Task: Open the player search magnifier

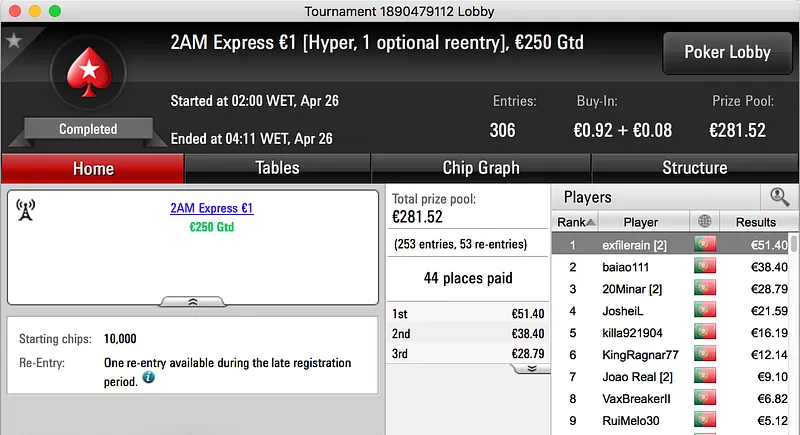Action: tap(779, 197)
